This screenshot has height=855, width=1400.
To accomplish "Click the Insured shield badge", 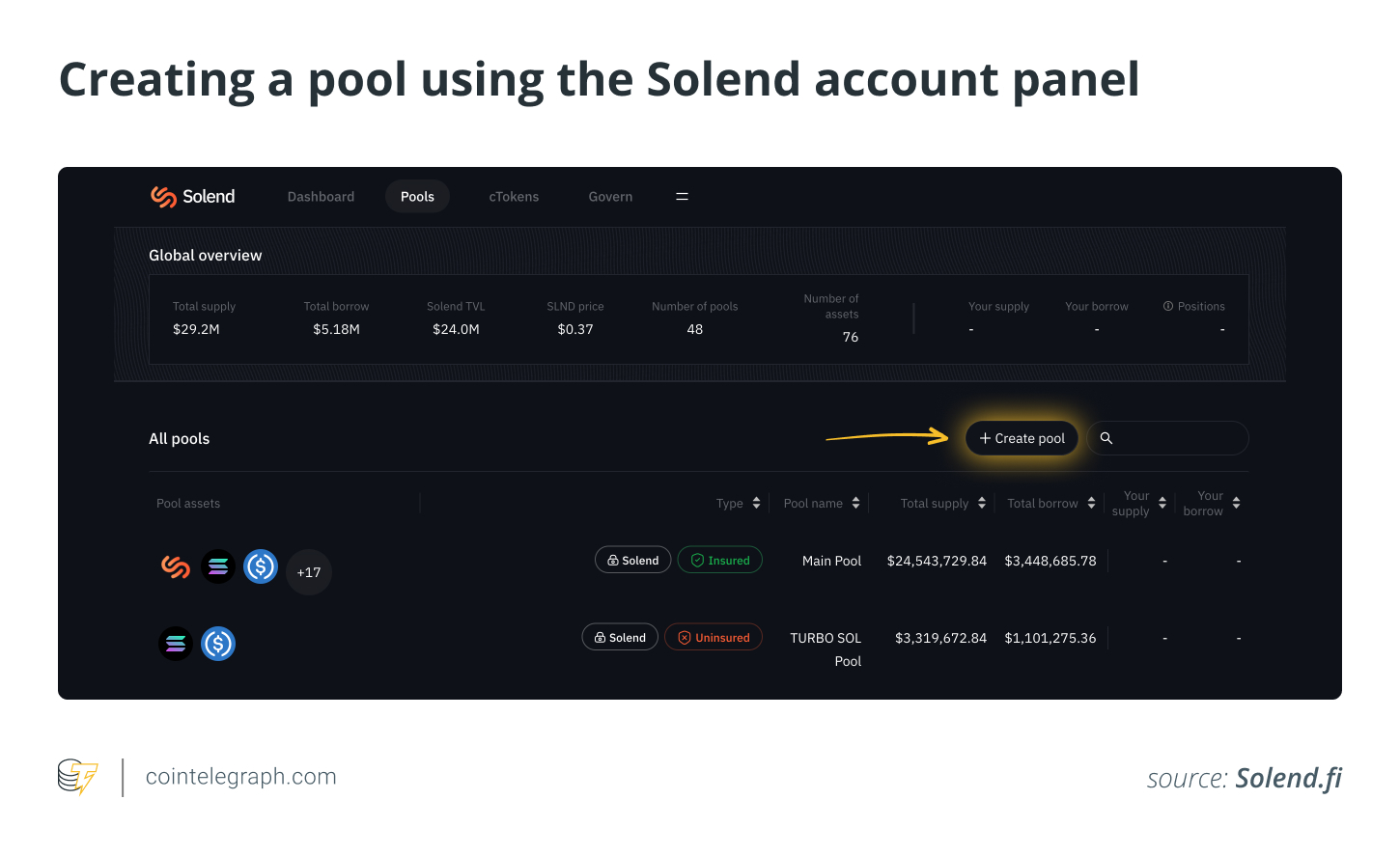I will [720, 561].
